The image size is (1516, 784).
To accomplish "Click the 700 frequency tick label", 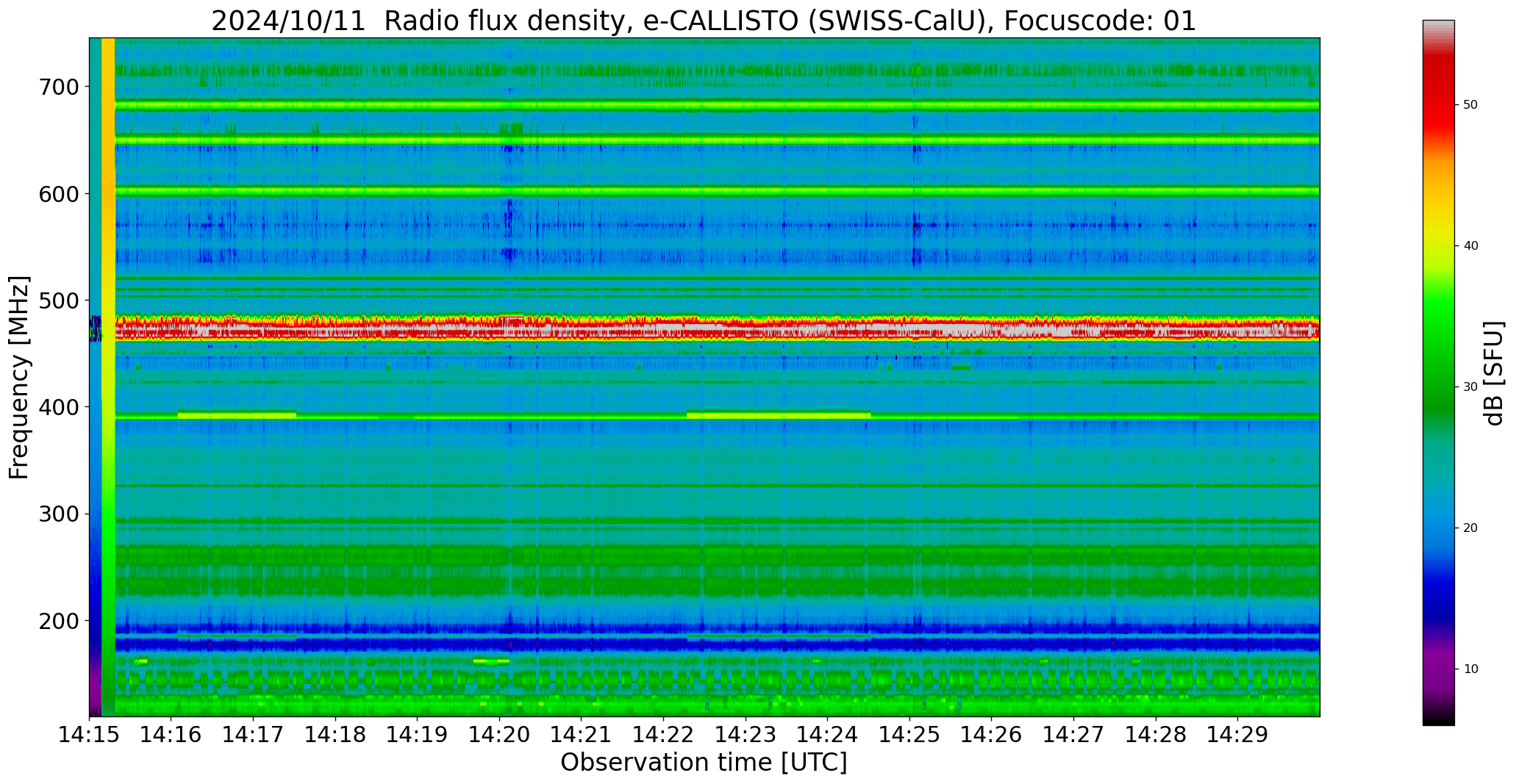I will (x=59, y=87).
